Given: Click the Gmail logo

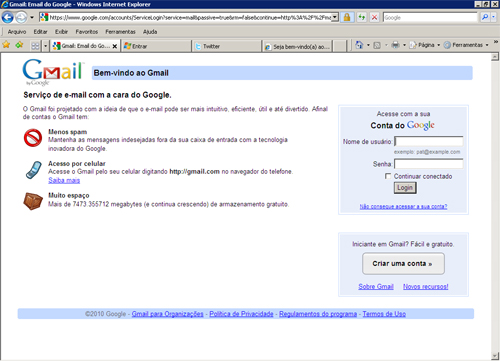Looking at the screenshot, I should tap(53, 72).
